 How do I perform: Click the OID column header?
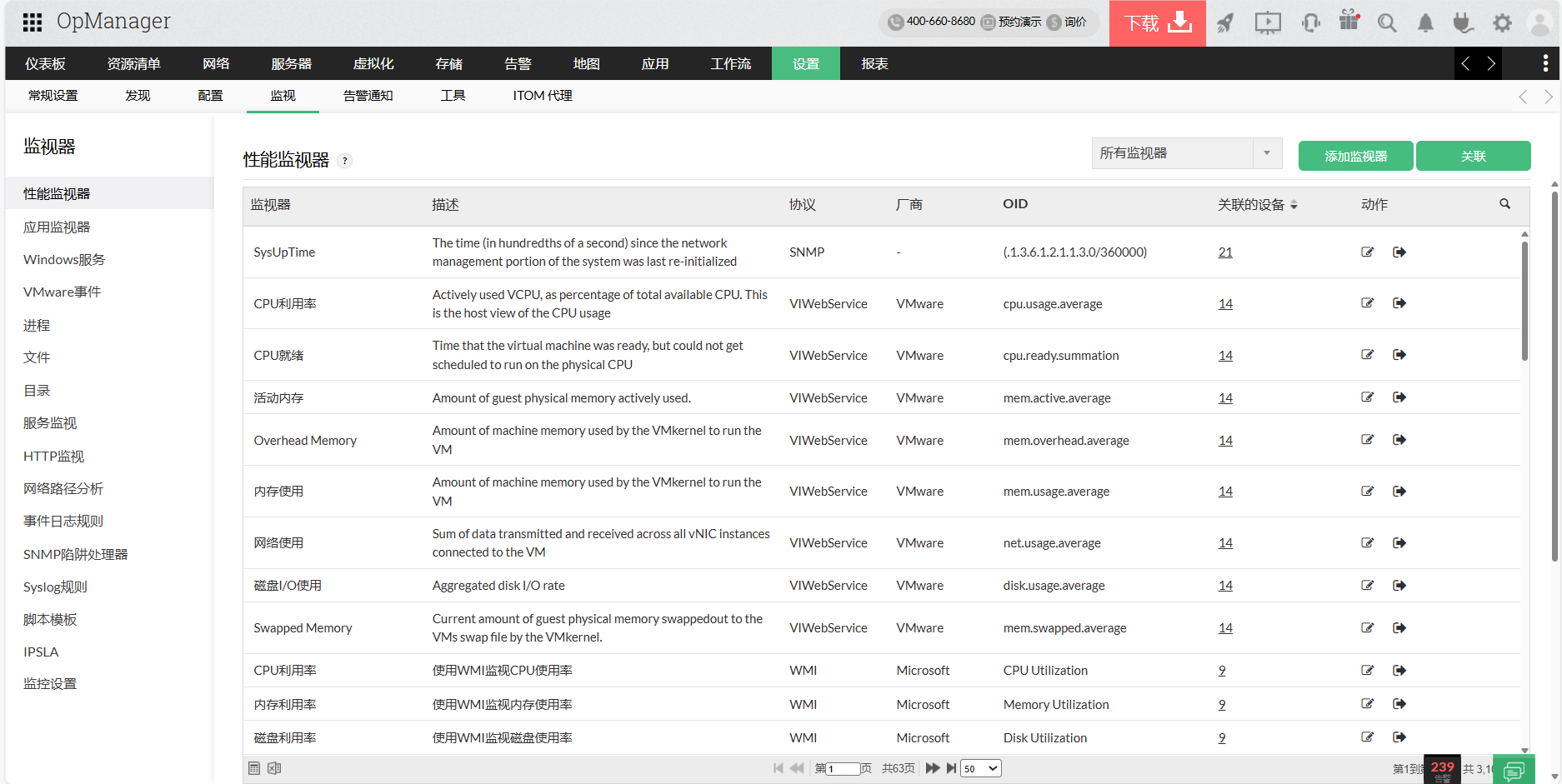click(x=1015, y=204)
